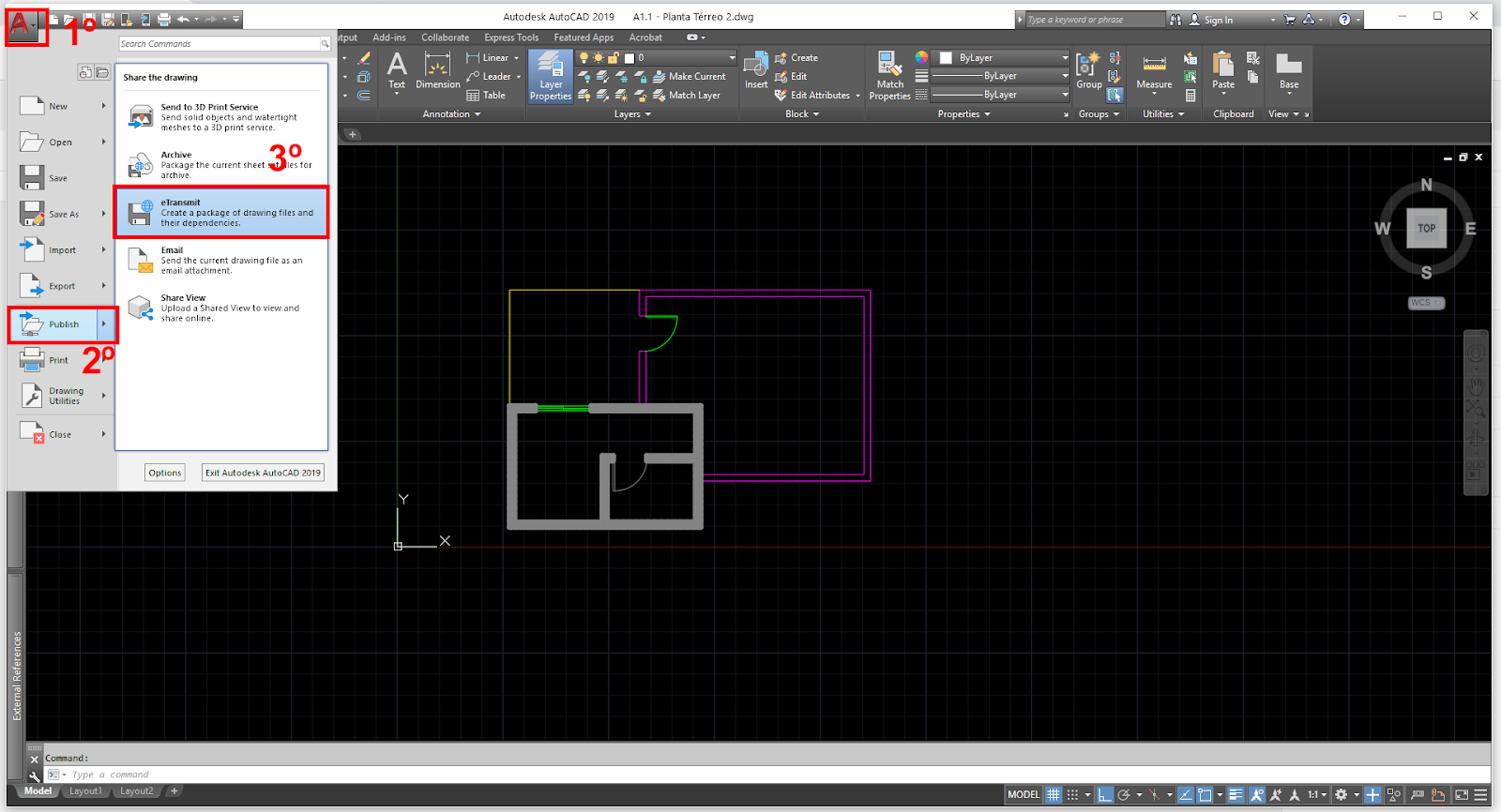
Task: Toggle polar tracking in status bar
Action: pos(1123,794)
